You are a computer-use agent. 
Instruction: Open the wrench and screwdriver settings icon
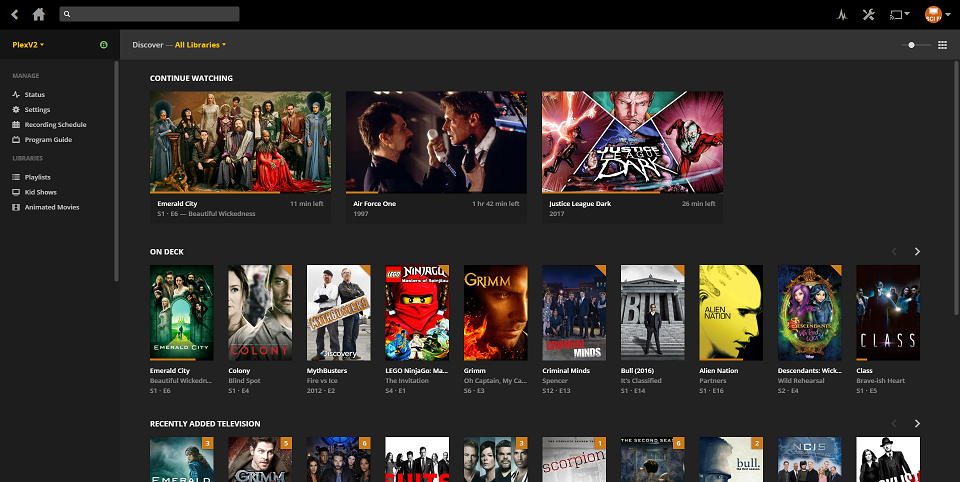tap(868, 15)
